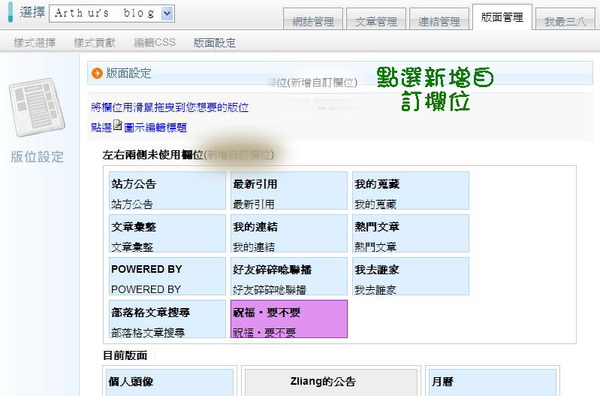Click the 左右兩側未使用欄位 heading

[153, 155]
